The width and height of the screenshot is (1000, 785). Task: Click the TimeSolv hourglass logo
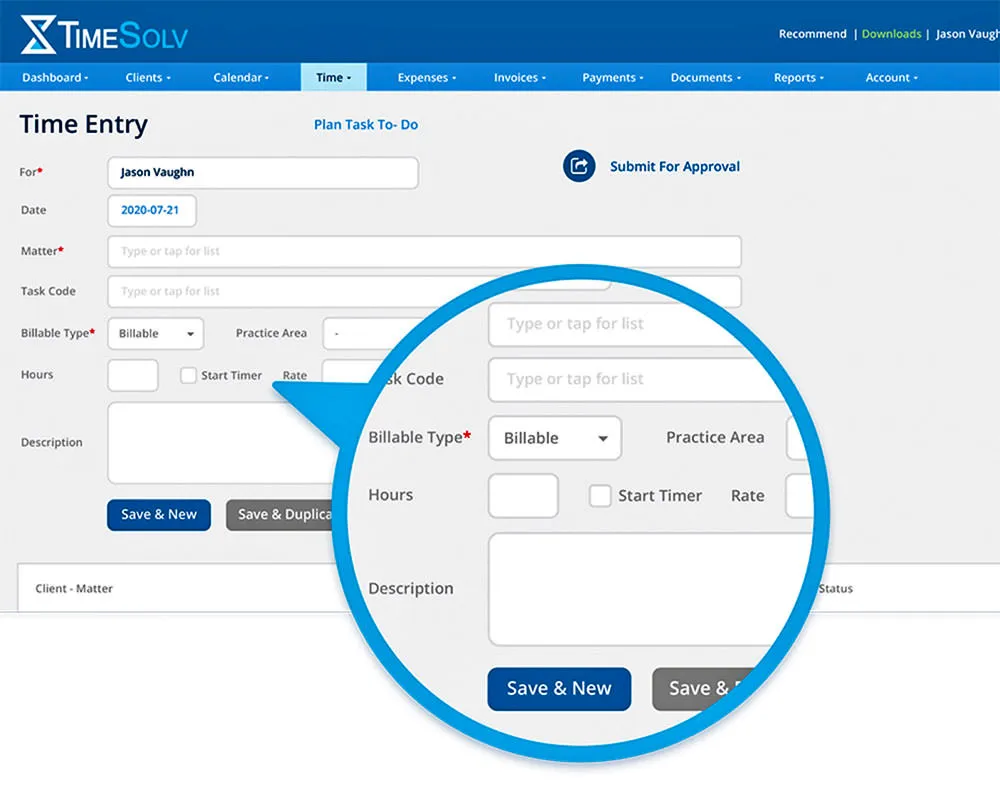pos(37,34)
